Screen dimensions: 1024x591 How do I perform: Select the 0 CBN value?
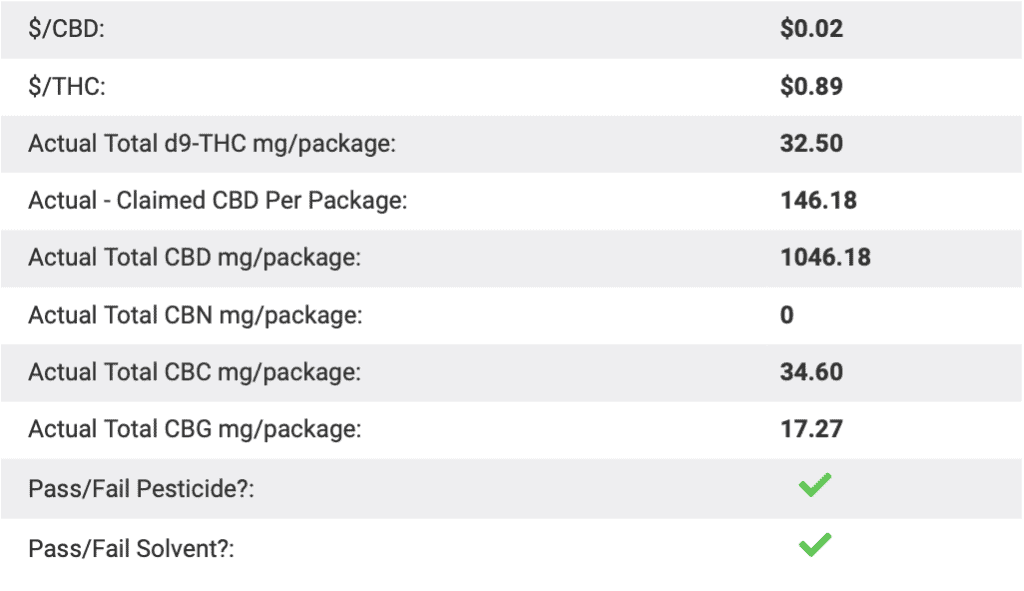tap(787, 316)
